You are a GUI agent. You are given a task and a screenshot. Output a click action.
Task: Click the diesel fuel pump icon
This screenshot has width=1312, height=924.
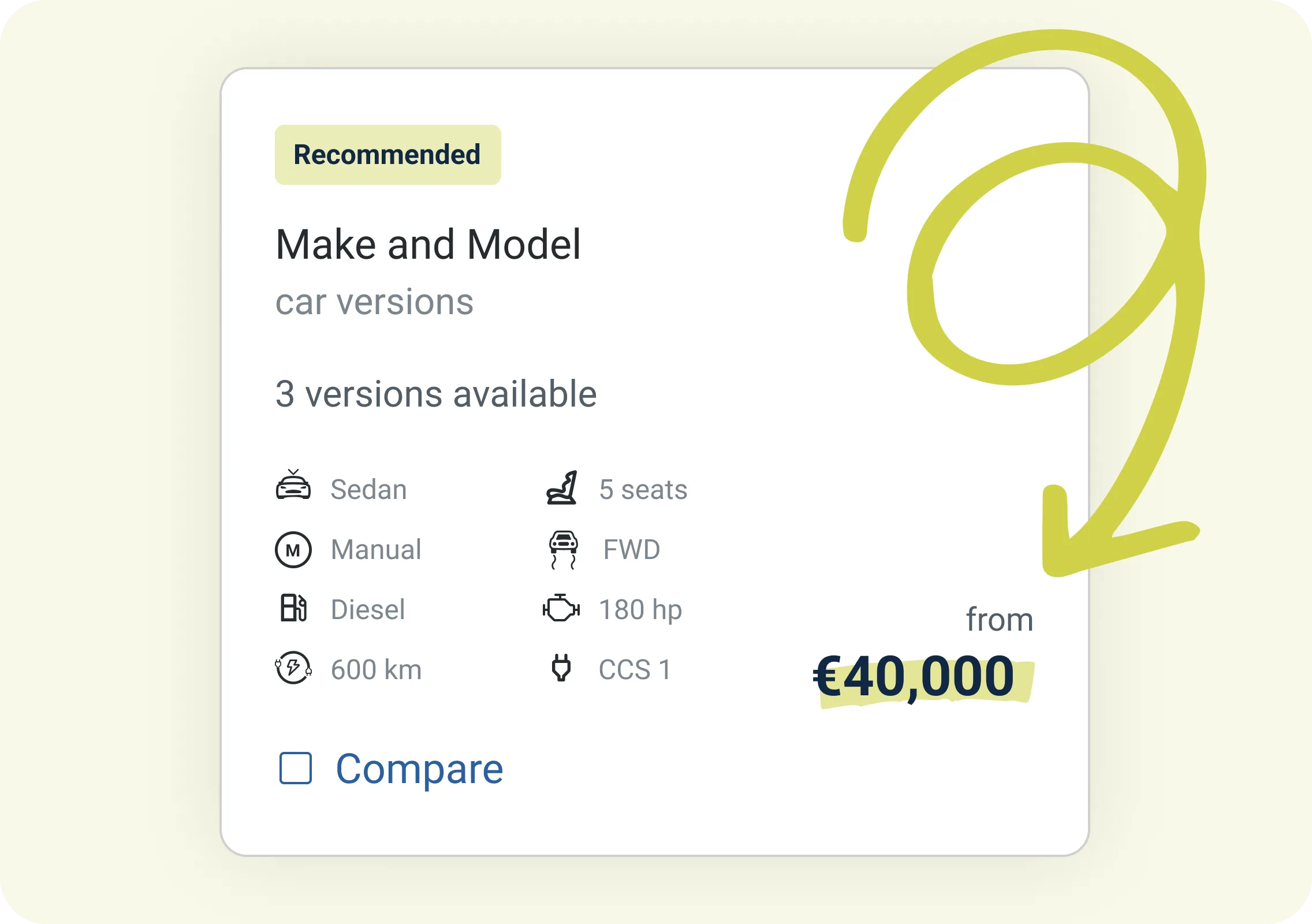coord(293,608)
